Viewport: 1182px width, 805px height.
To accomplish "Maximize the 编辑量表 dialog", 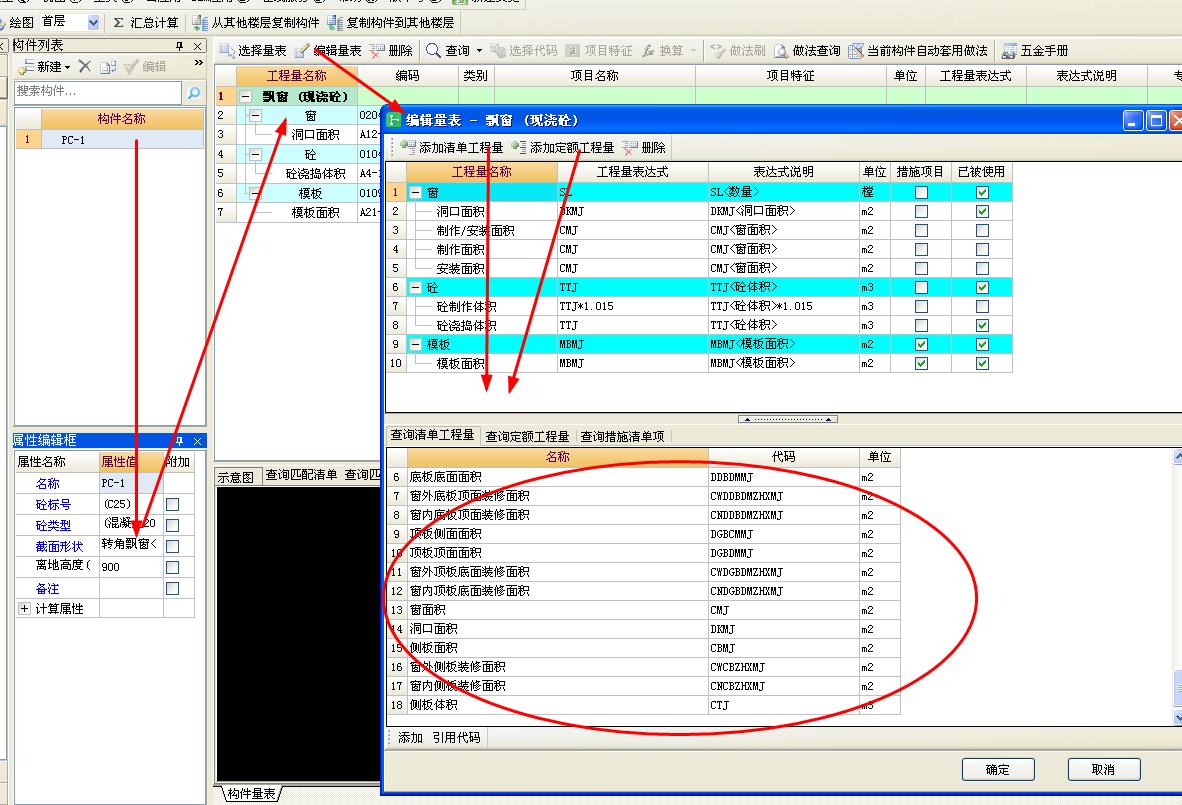I will (1156, 121).
